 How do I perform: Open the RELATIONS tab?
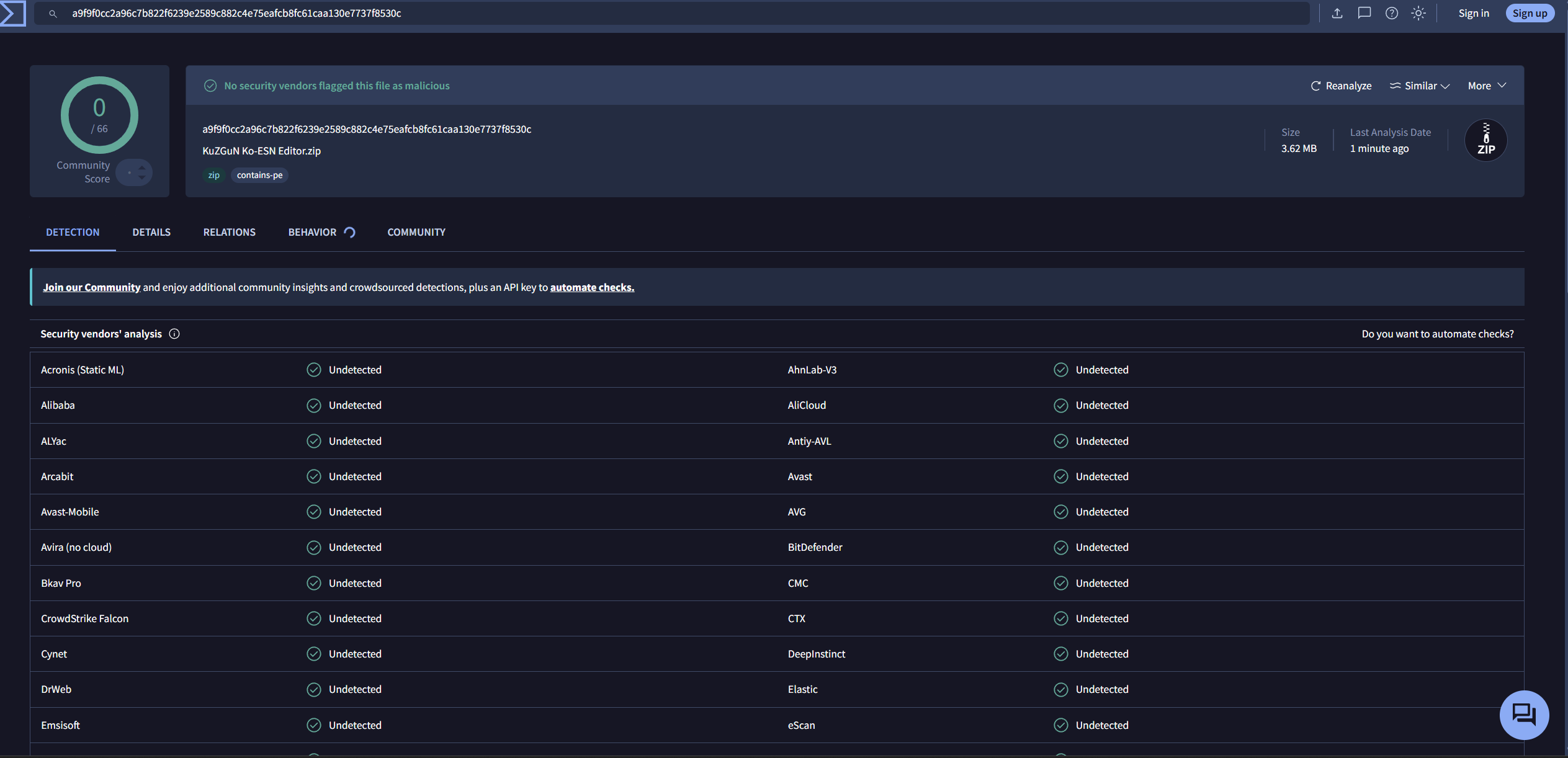click(x=230, y=232)
